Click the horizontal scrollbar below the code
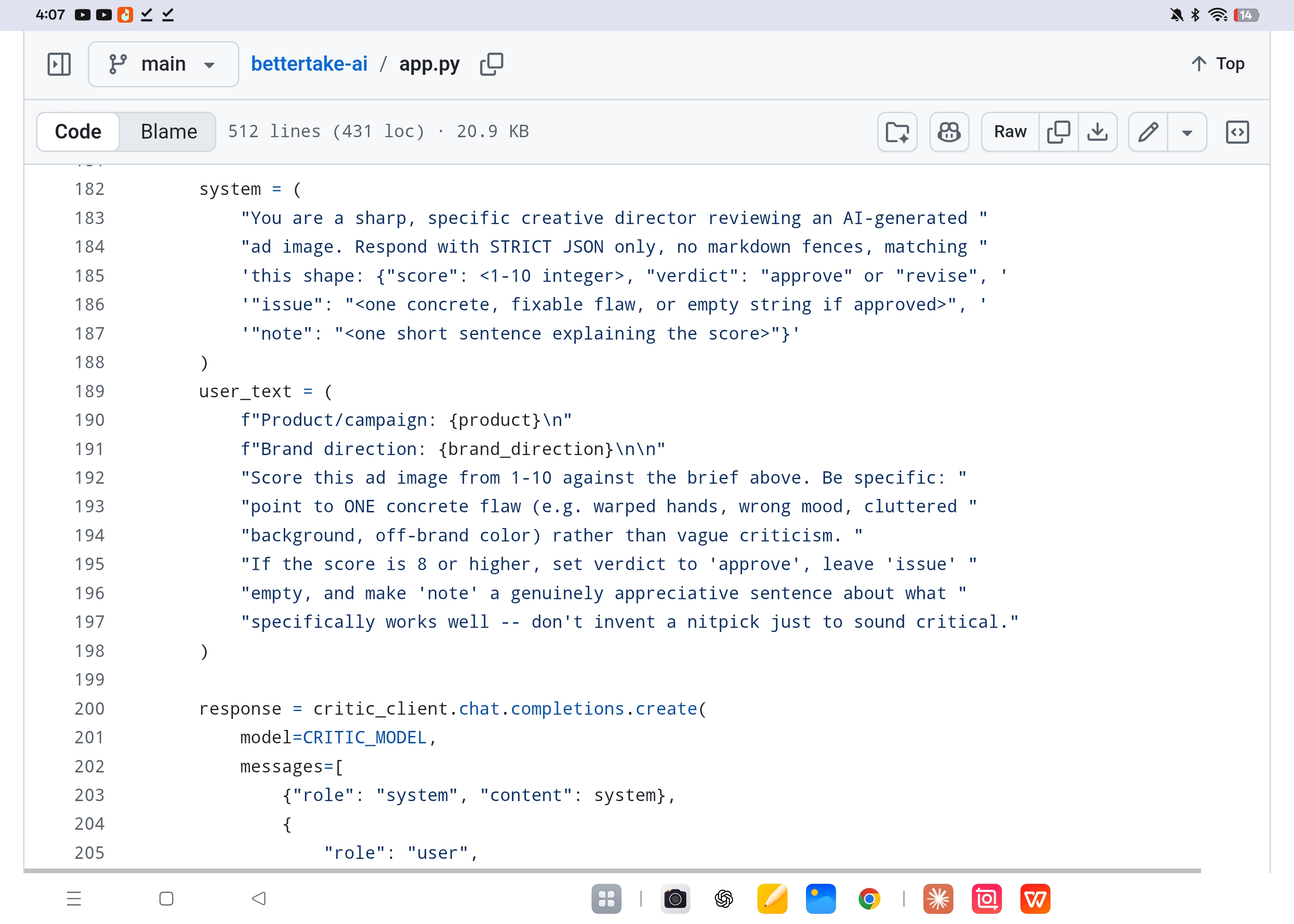 pyautogui.click(x=612, y=870)
